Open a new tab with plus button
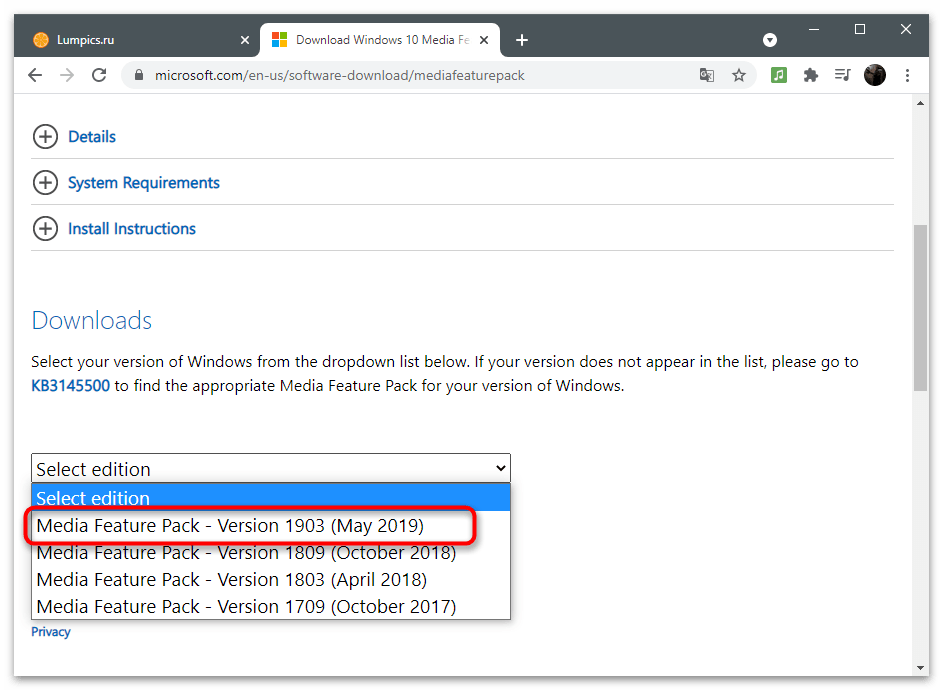 coord(522,40)
